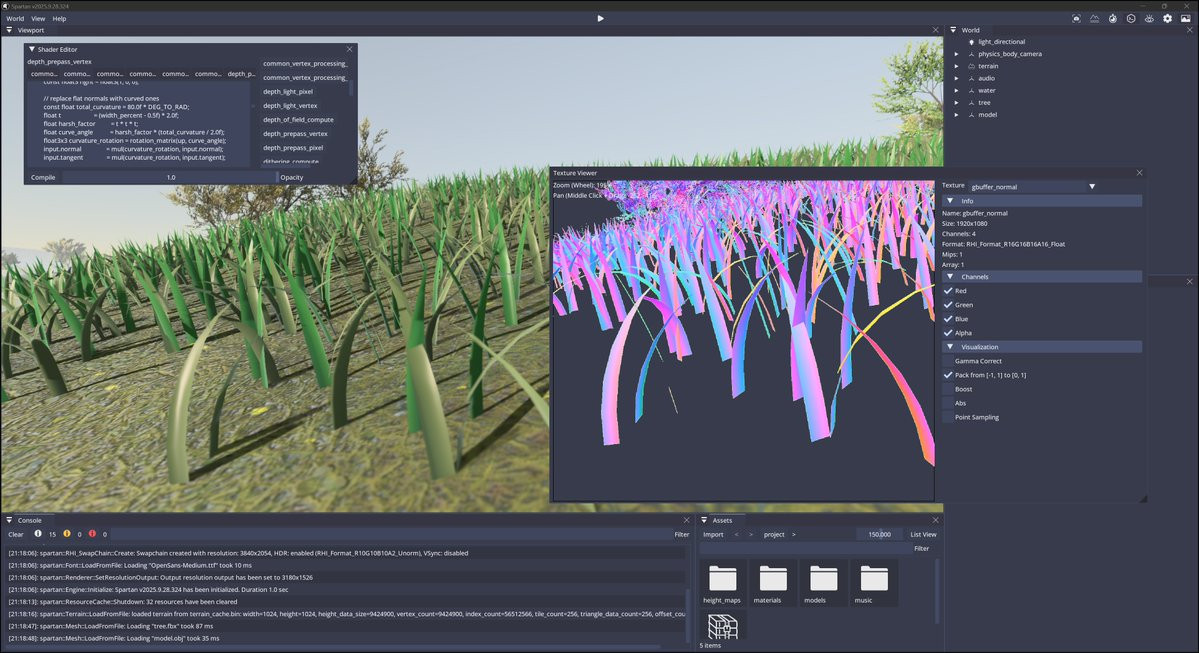This screenshot has width=1199, height=653.
Task: Click the Compile button in Shader Editor
Action: tap(43, 177)
